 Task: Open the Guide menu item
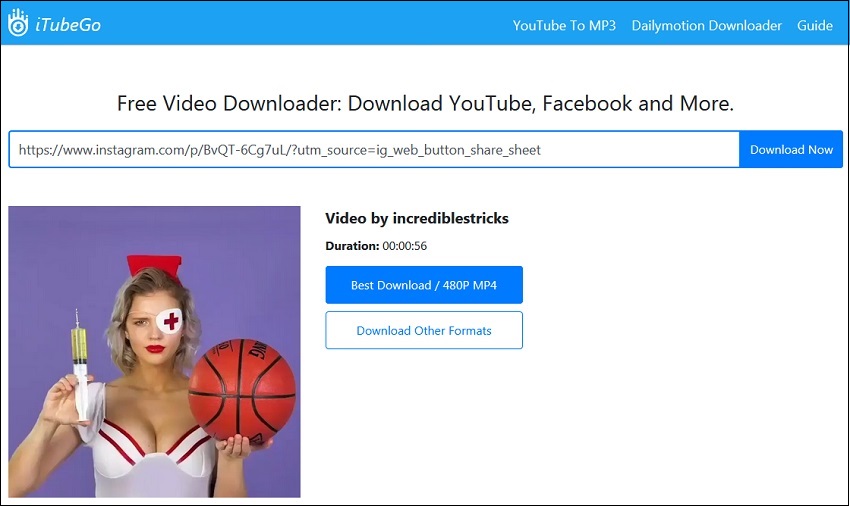(x=814, y=25)
